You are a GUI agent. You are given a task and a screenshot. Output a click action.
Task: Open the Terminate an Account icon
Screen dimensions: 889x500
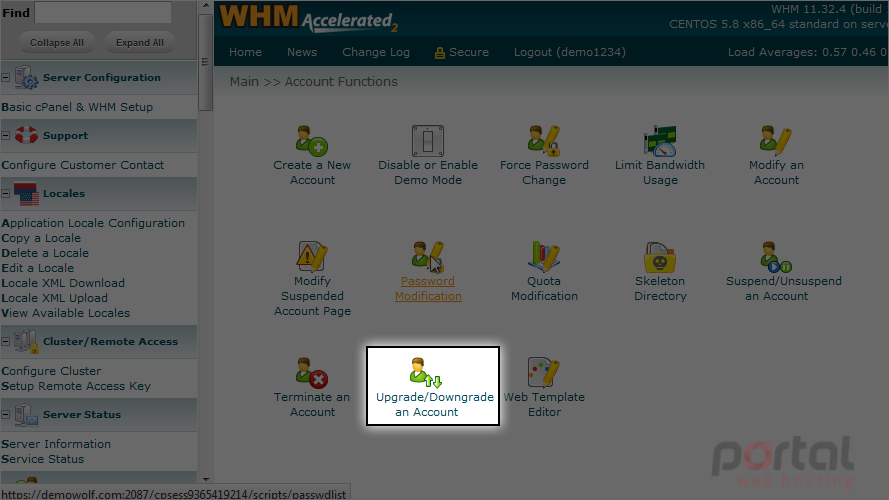312,372
